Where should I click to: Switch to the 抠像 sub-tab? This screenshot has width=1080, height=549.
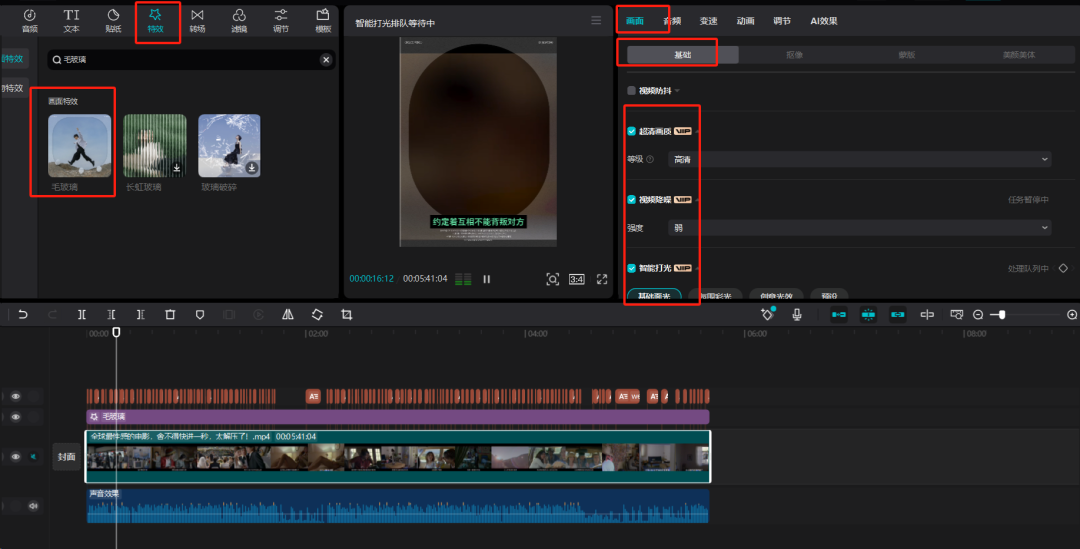(x=794, y=55)
